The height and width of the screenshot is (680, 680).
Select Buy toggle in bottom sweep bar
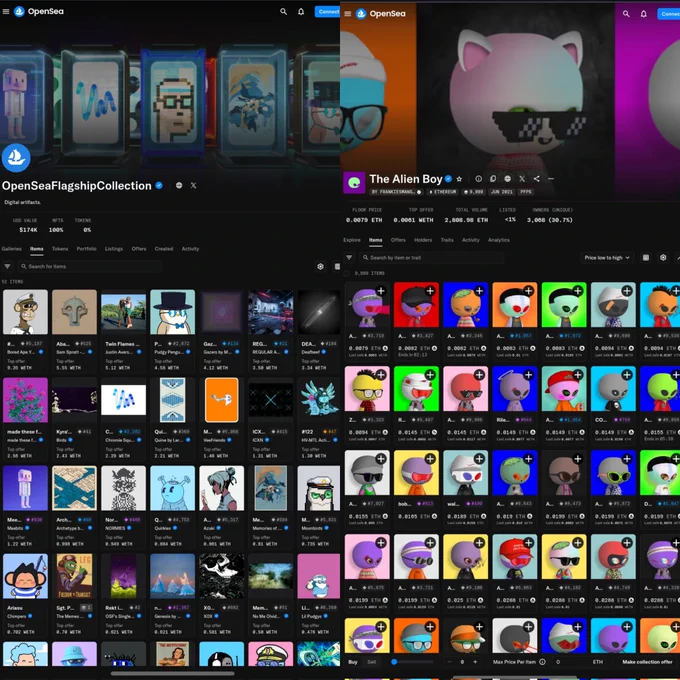pyautogui.click(x=353, y=662)
